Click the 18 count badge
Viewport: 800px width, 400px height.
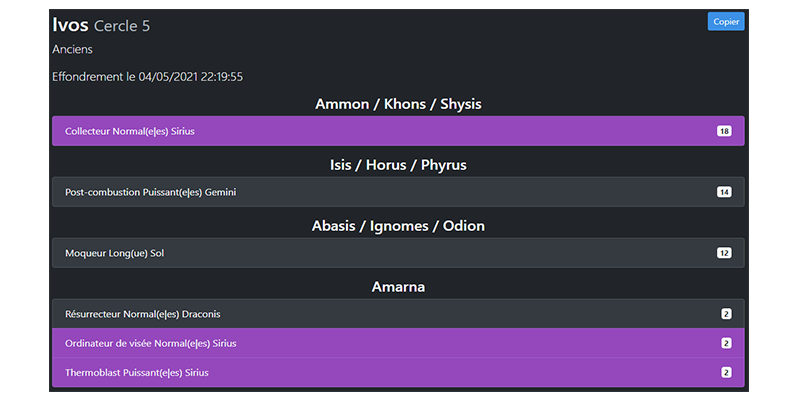[x=724, y=131]
